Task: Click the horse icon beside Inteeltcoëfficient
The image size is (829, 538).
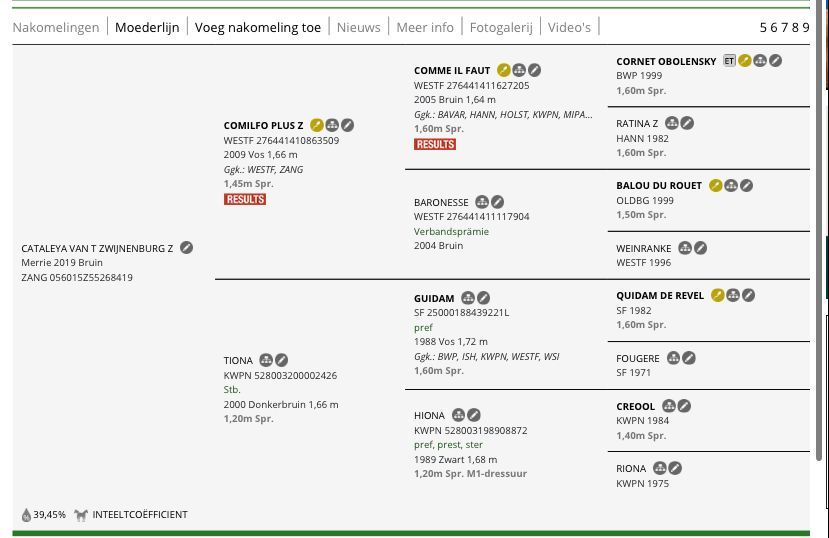Action: pos(80,515)
